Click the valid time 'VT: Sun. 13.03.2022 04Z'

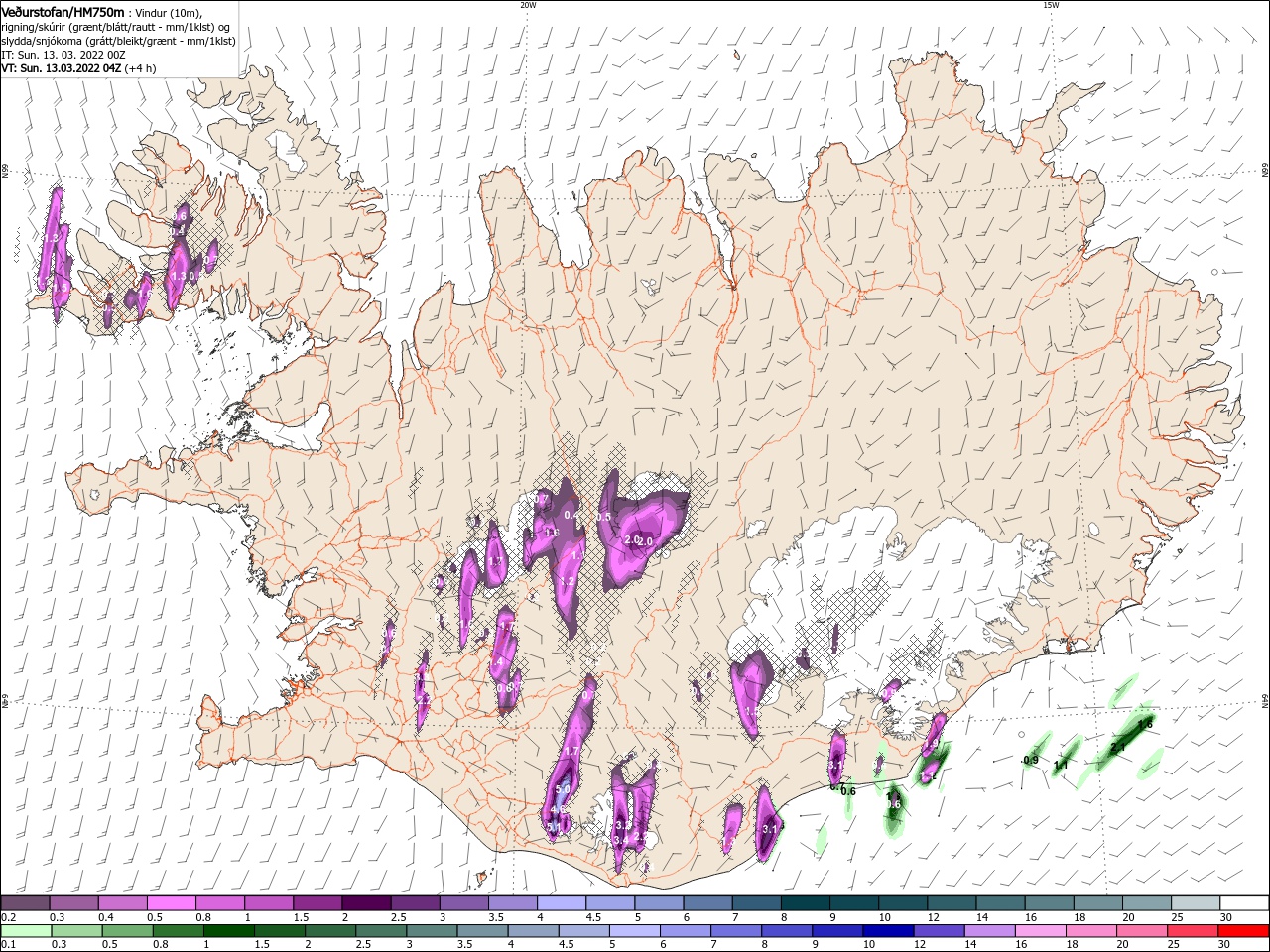click(x=61, y=69)
